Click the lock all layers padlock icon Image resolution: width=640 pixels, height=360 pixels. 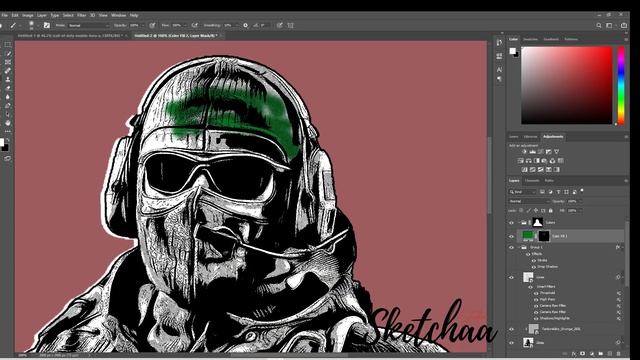[x=551, y=211]
